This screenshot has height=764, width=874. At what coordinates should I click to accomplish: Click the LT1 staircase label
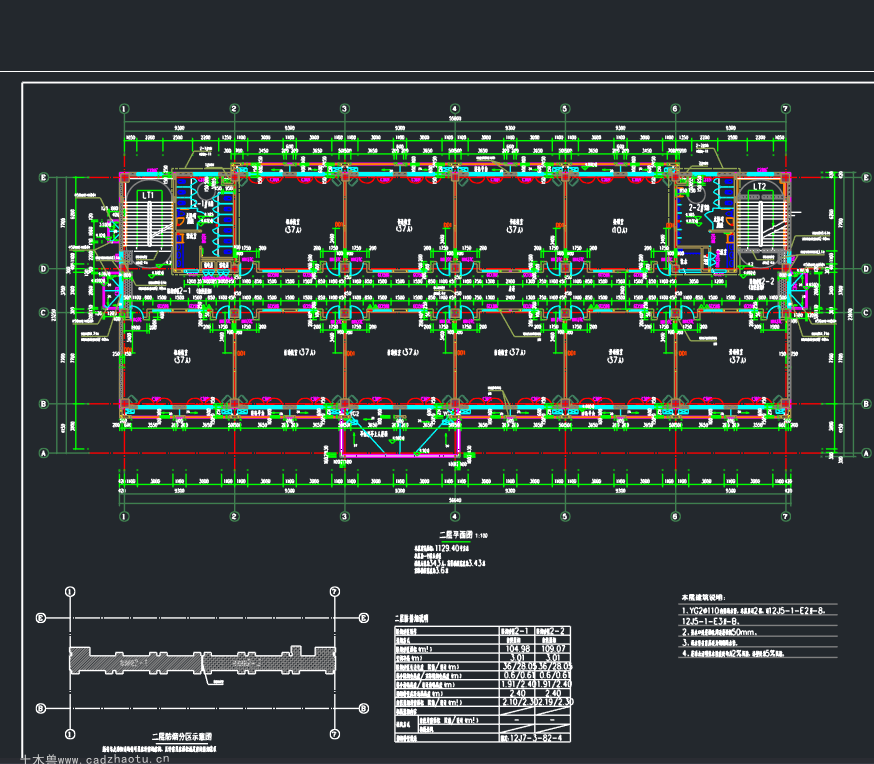[x=148, y=196]
